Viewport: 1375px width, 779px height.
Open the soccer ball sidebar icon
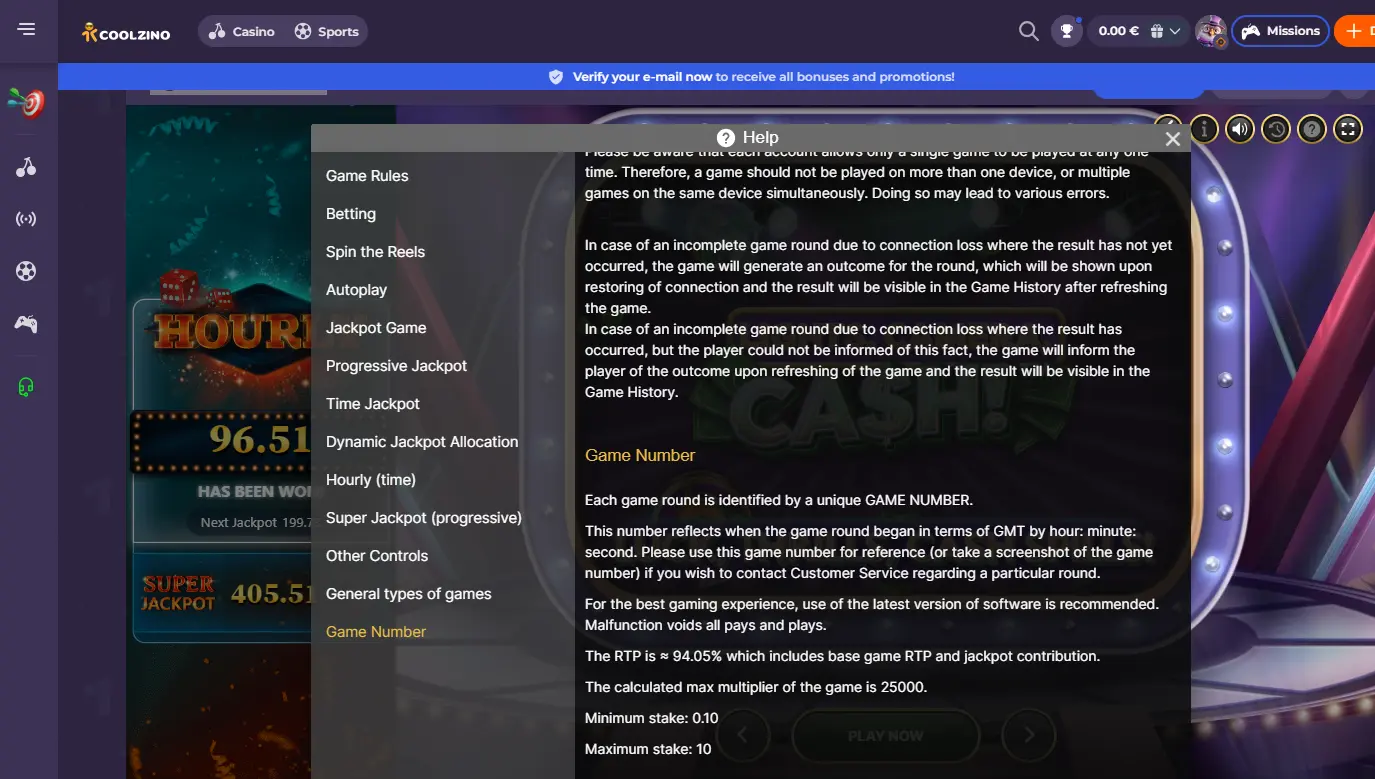[x=26, y=271]
